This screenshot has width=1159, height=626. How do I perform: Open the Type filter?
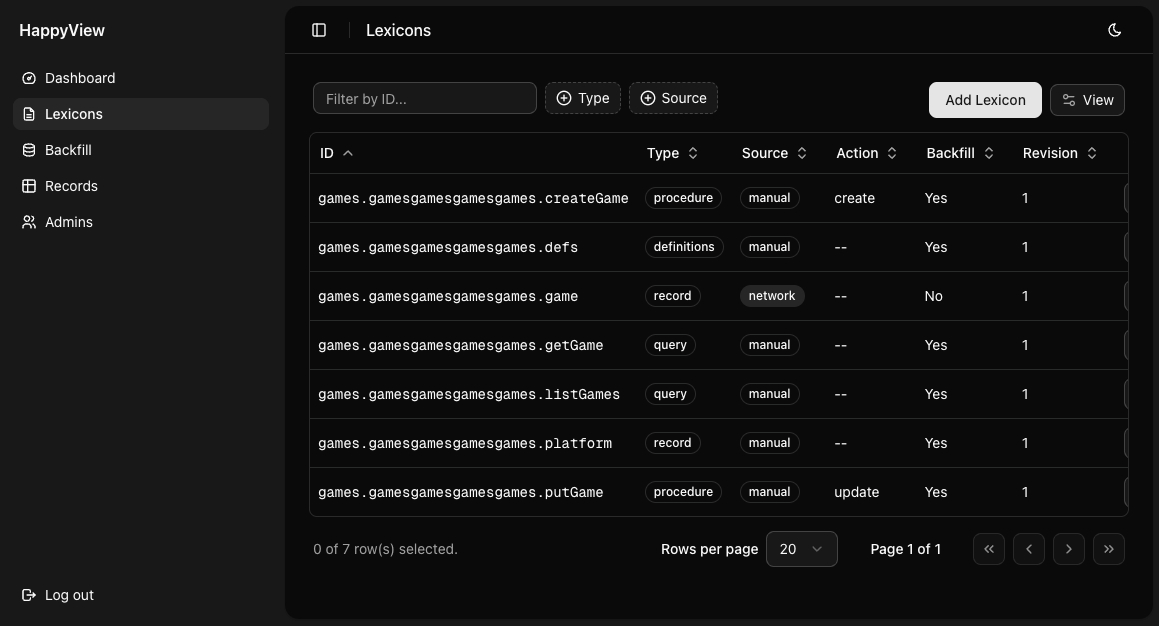pos(582,98)
